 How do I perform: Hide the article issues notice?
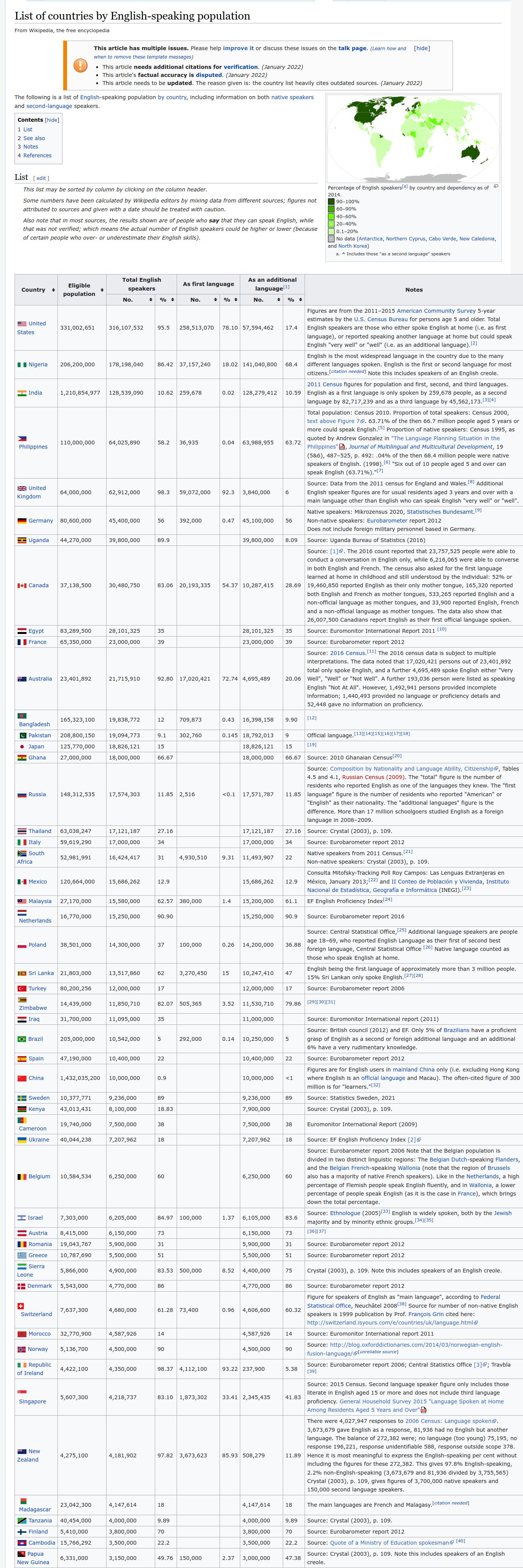pos(422,48)
